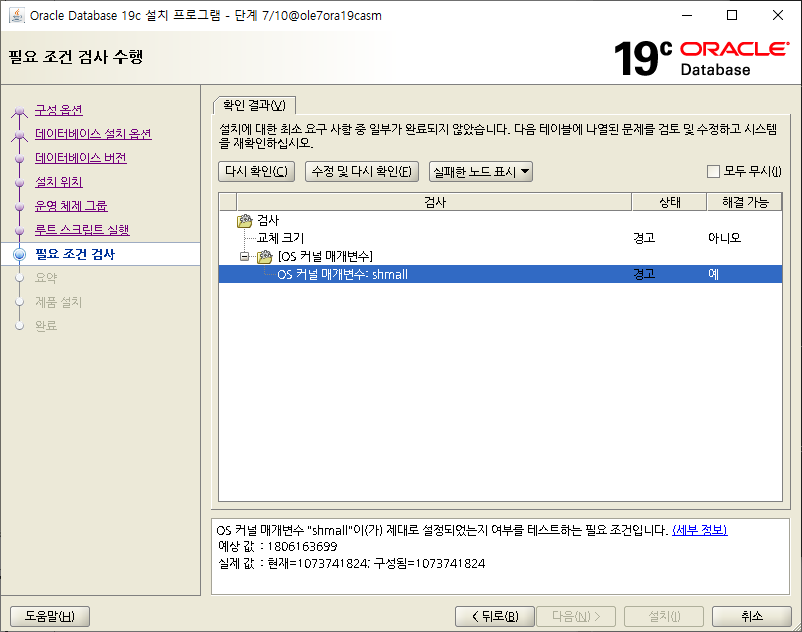This screenshot has height=632, width=802.
Task: Select the 교체 크기 check row
Action: (500, 238)
